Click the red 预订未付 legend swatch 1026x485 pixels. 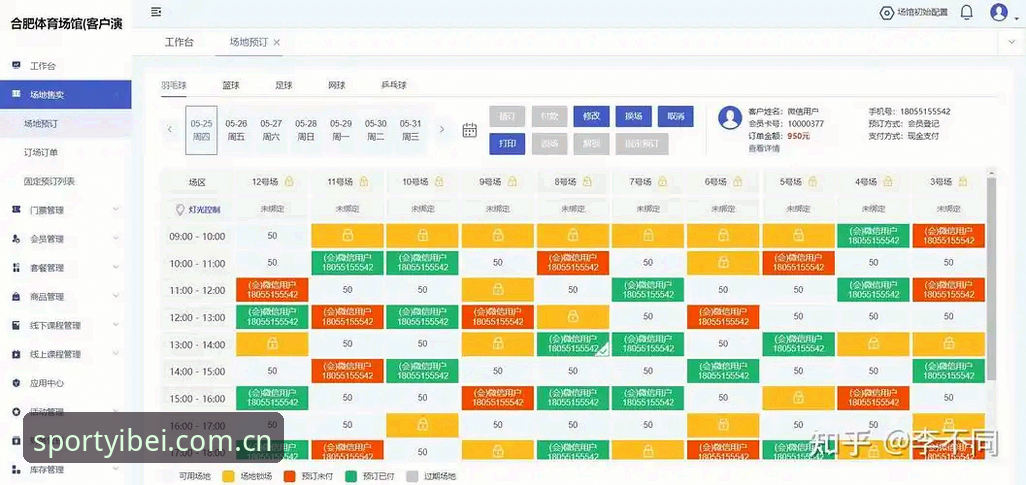coord(289,476)
